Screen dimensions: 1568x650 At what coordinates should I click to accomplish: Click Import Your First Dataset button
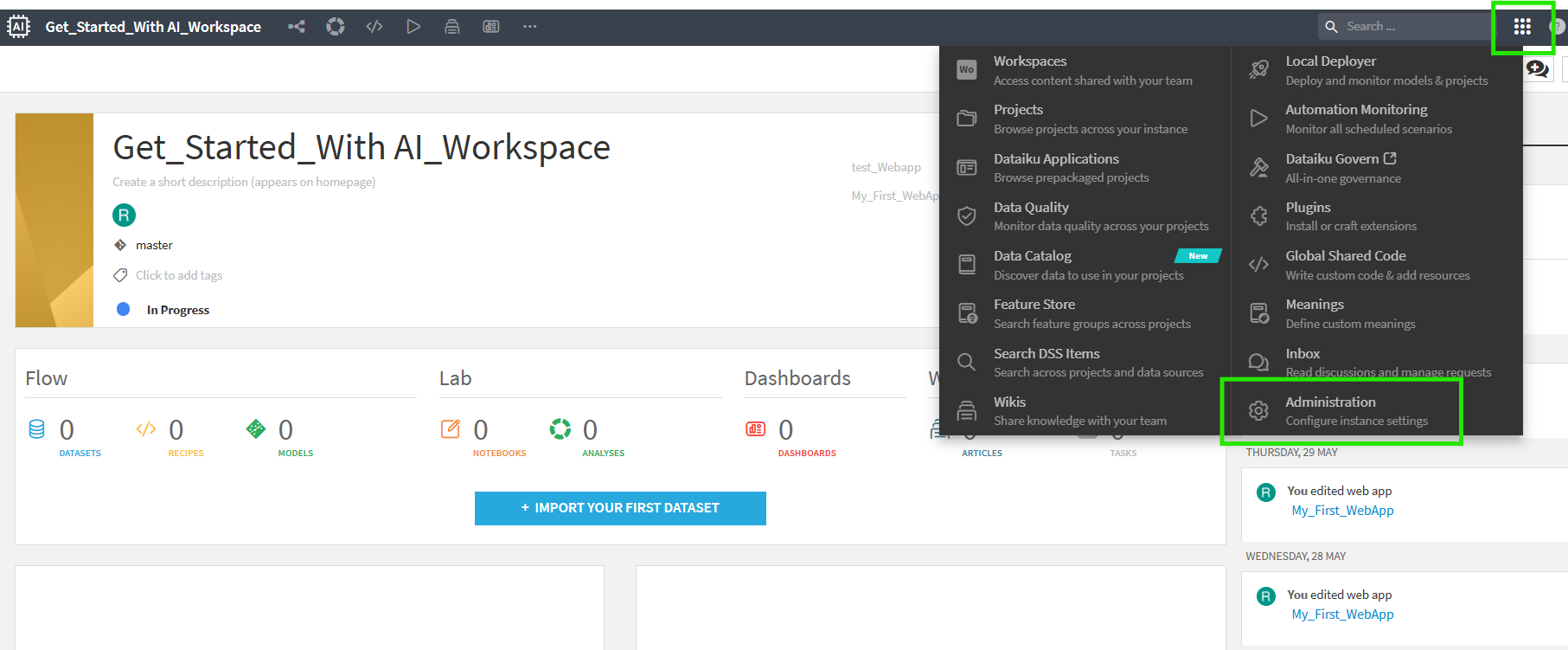(620, 508)
